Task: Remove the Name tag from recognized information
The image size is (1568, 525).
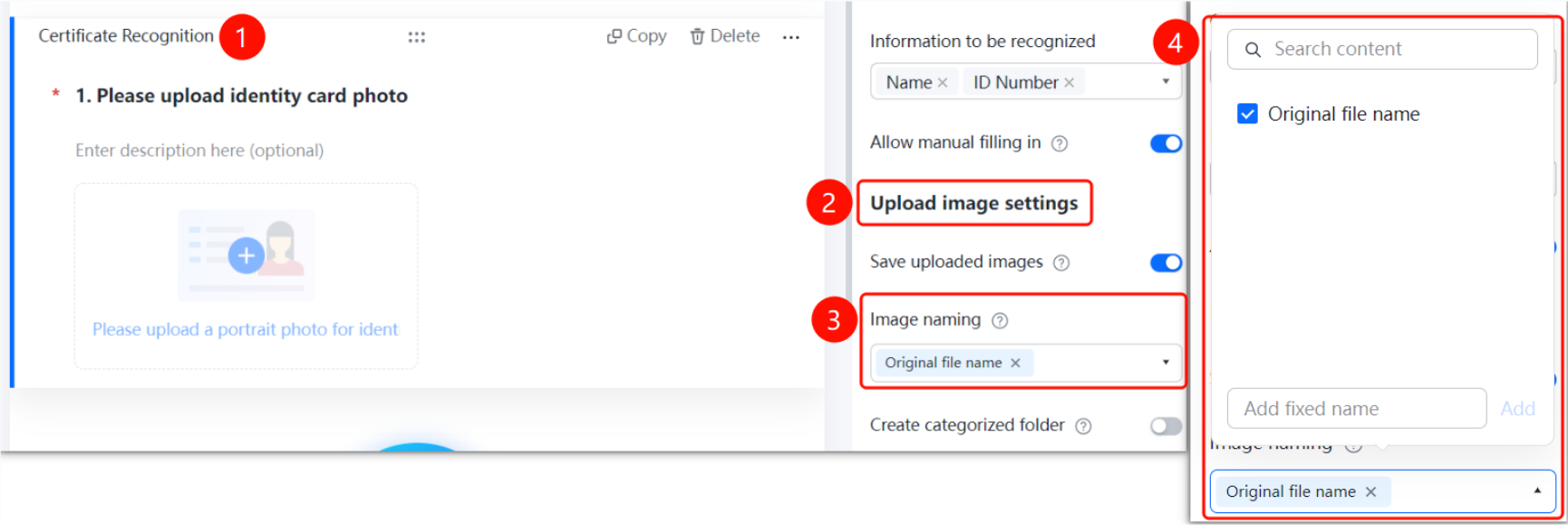Action: click(x=943, y=83)
